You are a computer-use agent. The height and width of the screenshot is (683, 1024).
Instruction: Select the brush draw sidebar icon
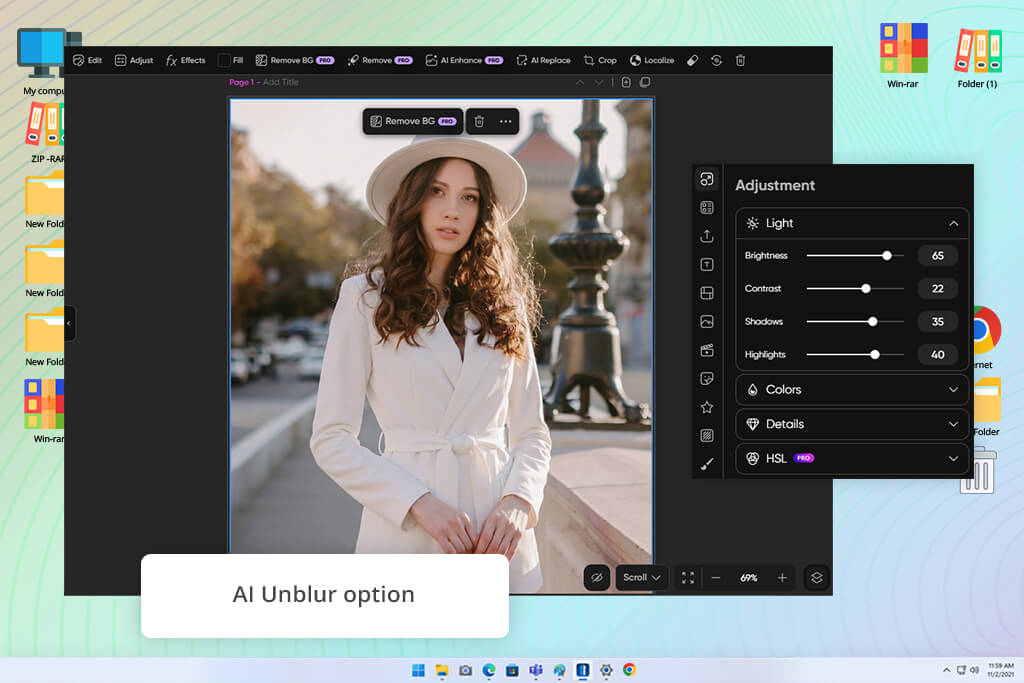(x=707, y=464)
